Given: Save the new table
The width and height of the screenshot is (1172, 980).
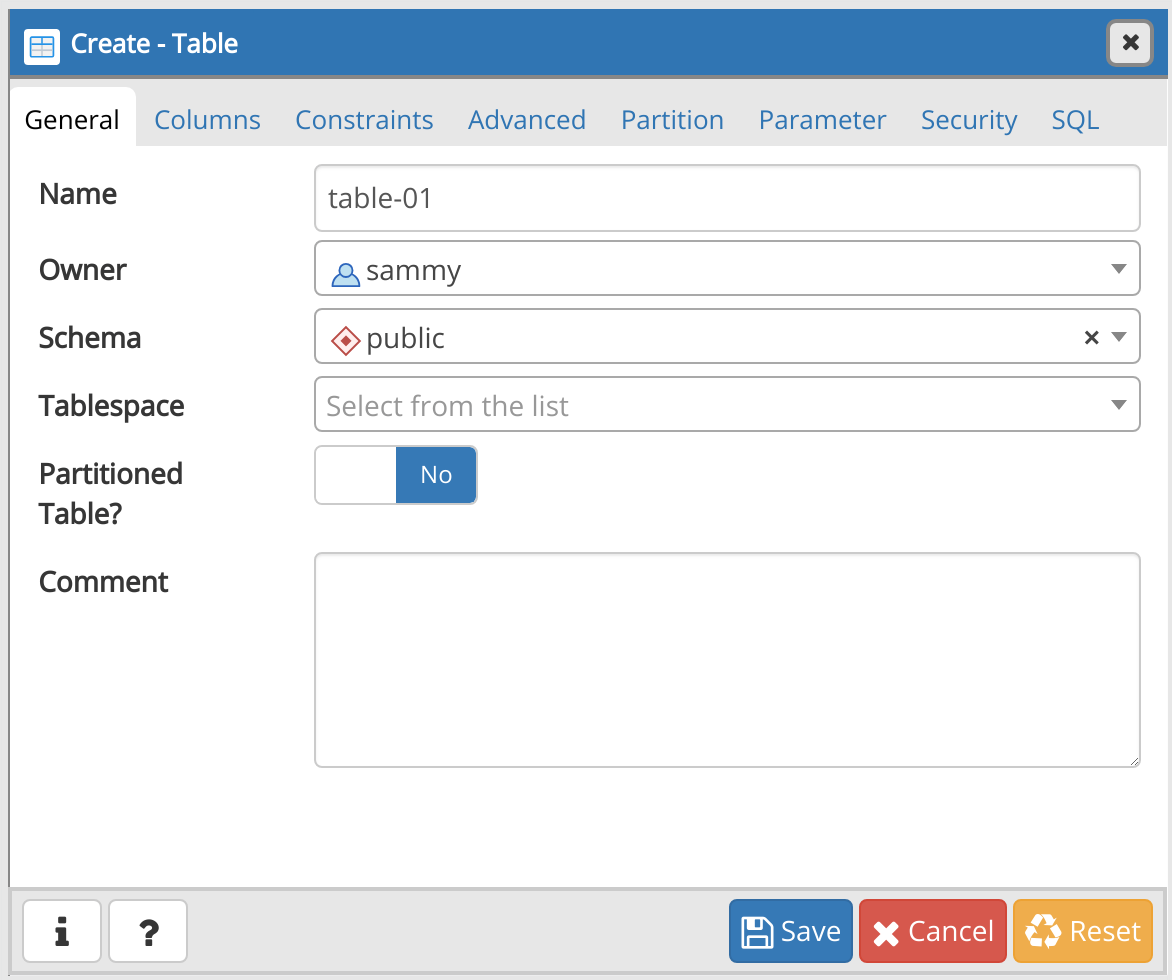Looking at the screenshot, I should coord(790,930).
